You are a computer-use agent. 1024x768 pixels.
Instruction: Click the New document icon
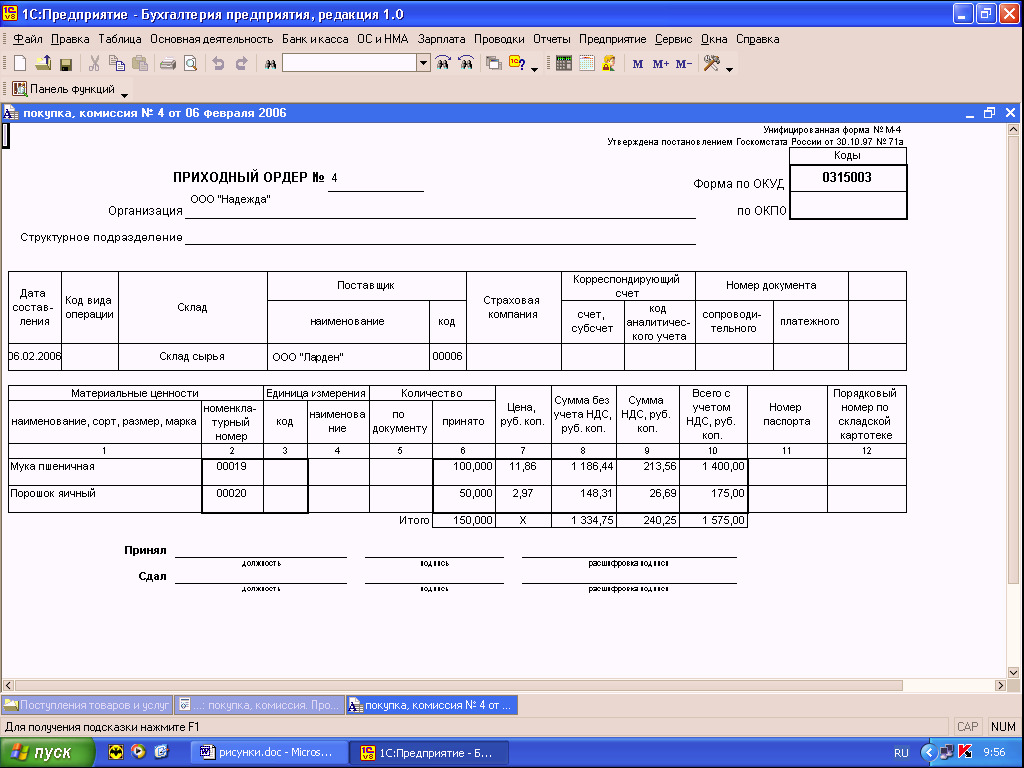(x=20, y=63)
